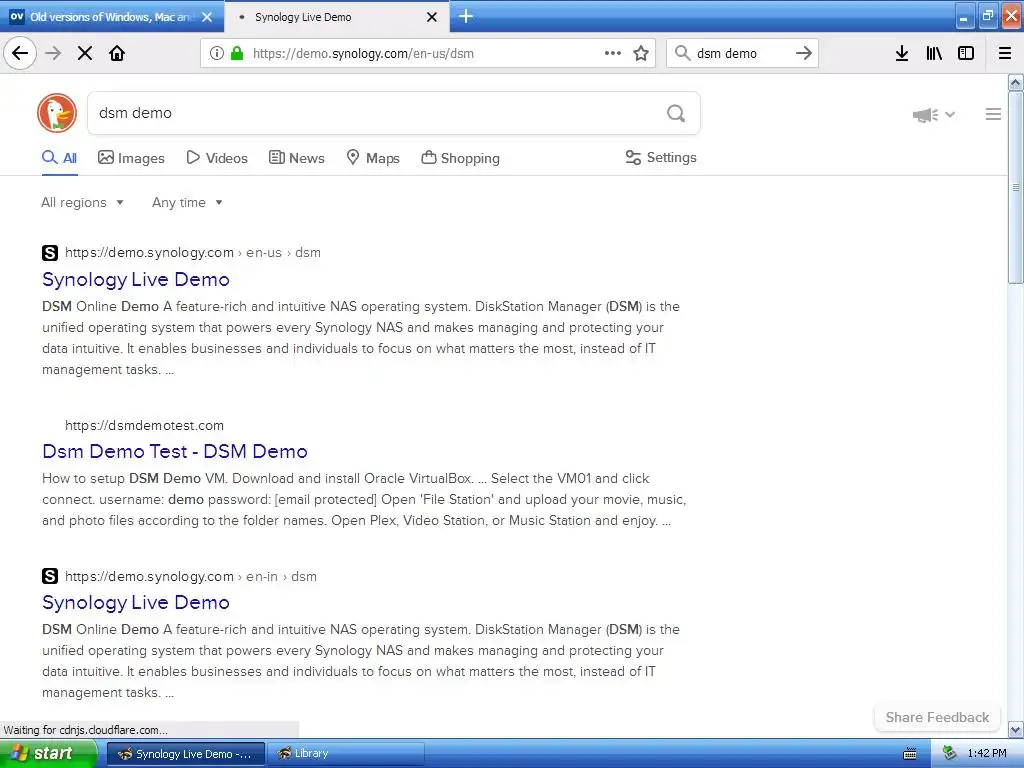Open the megaphone announcements dropdown
The width and height of the screenshot is (1024, 768).
[x=933, y=115]
